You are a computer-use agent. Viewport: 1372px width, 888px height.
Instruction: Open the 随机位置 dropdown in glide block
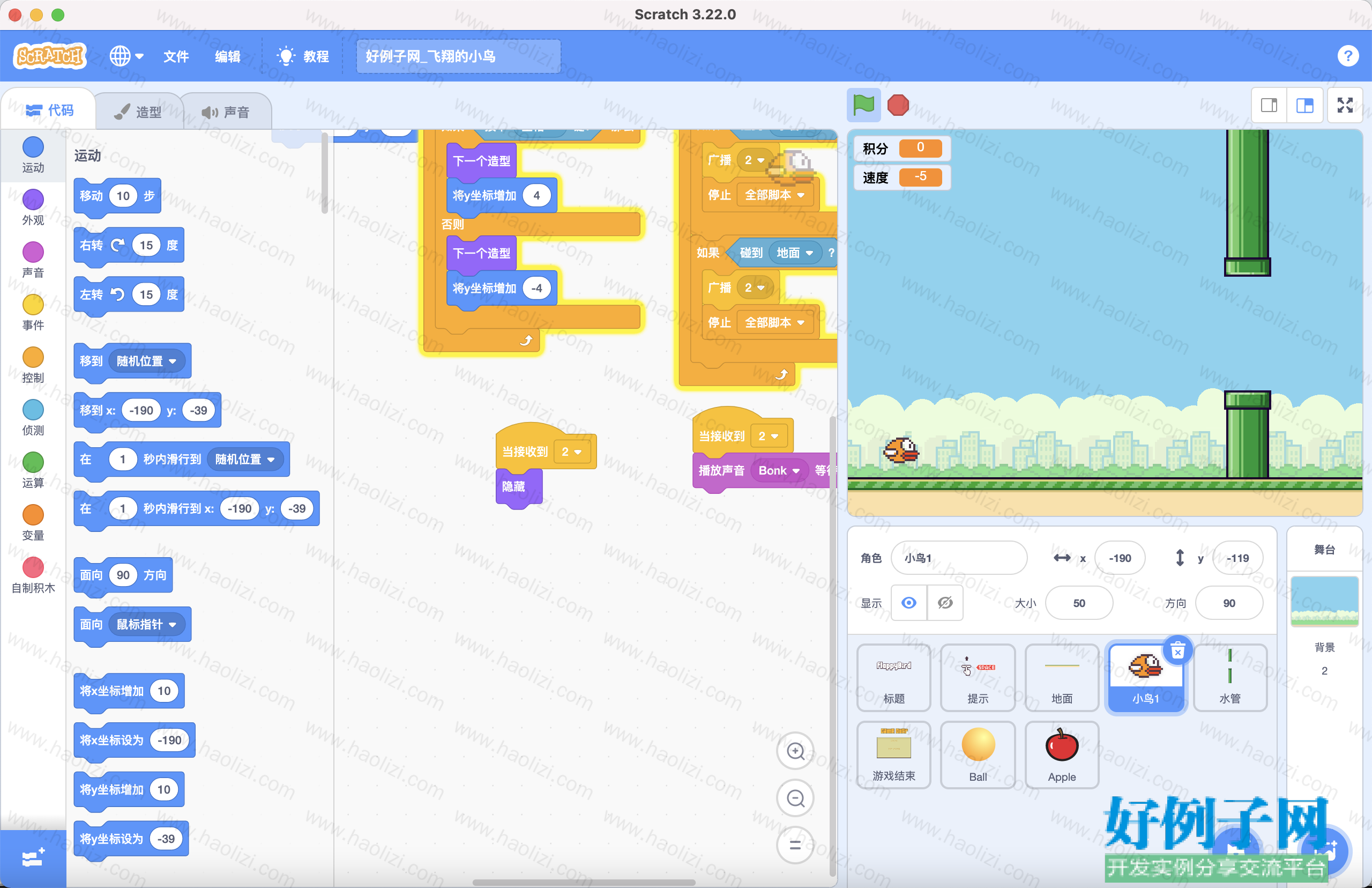click(x=245, y=459)
